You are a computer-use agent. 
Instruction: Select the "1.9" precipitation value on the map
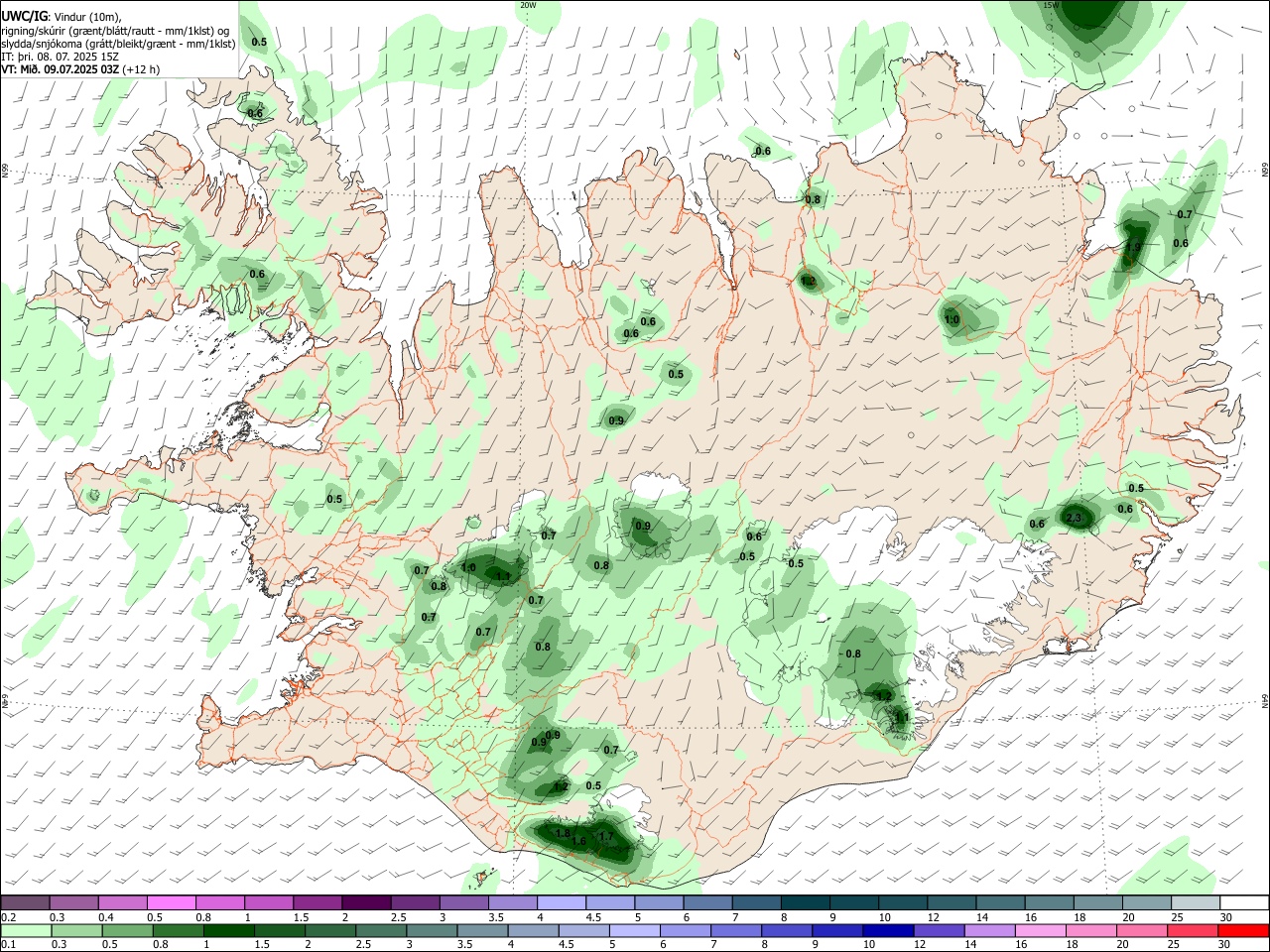(x=1134, y=247)
